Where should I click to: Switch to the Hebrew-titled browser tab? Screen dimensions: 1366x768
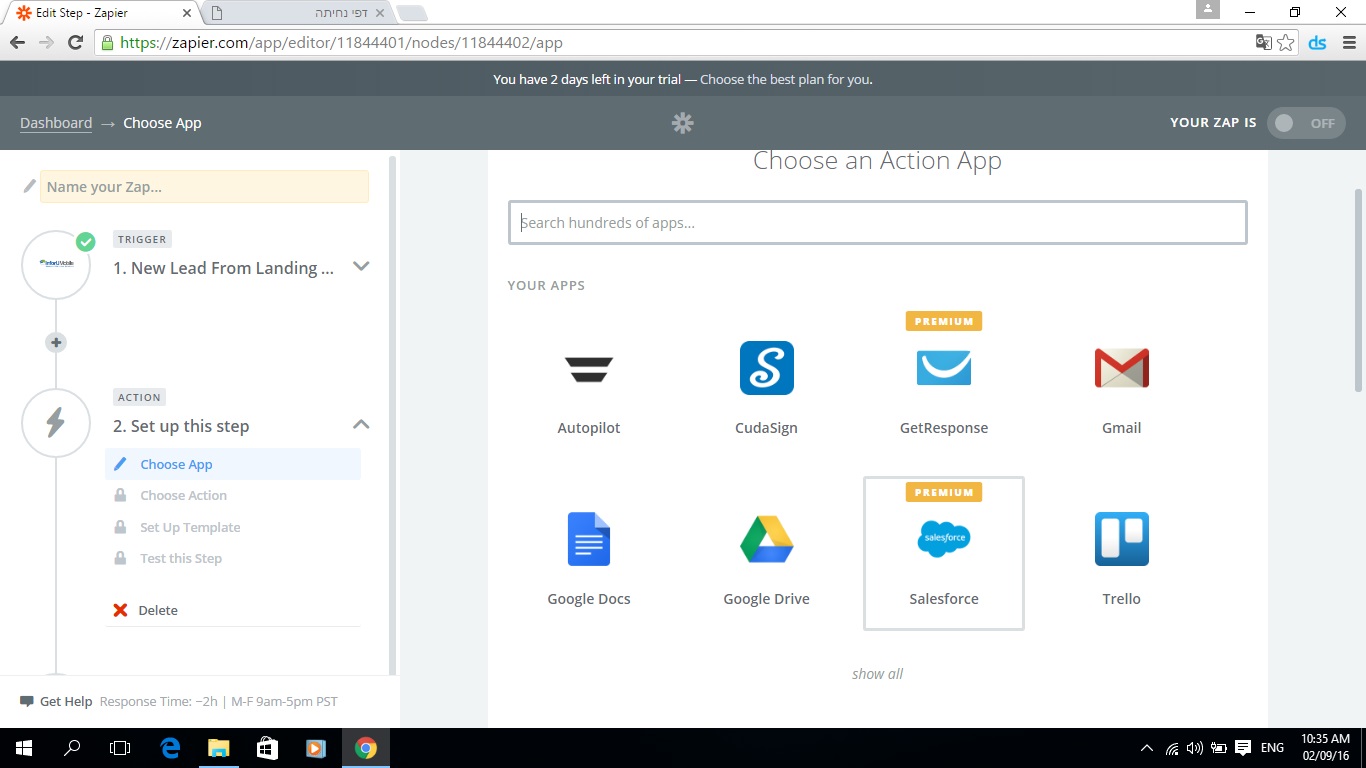pos(297,13)
